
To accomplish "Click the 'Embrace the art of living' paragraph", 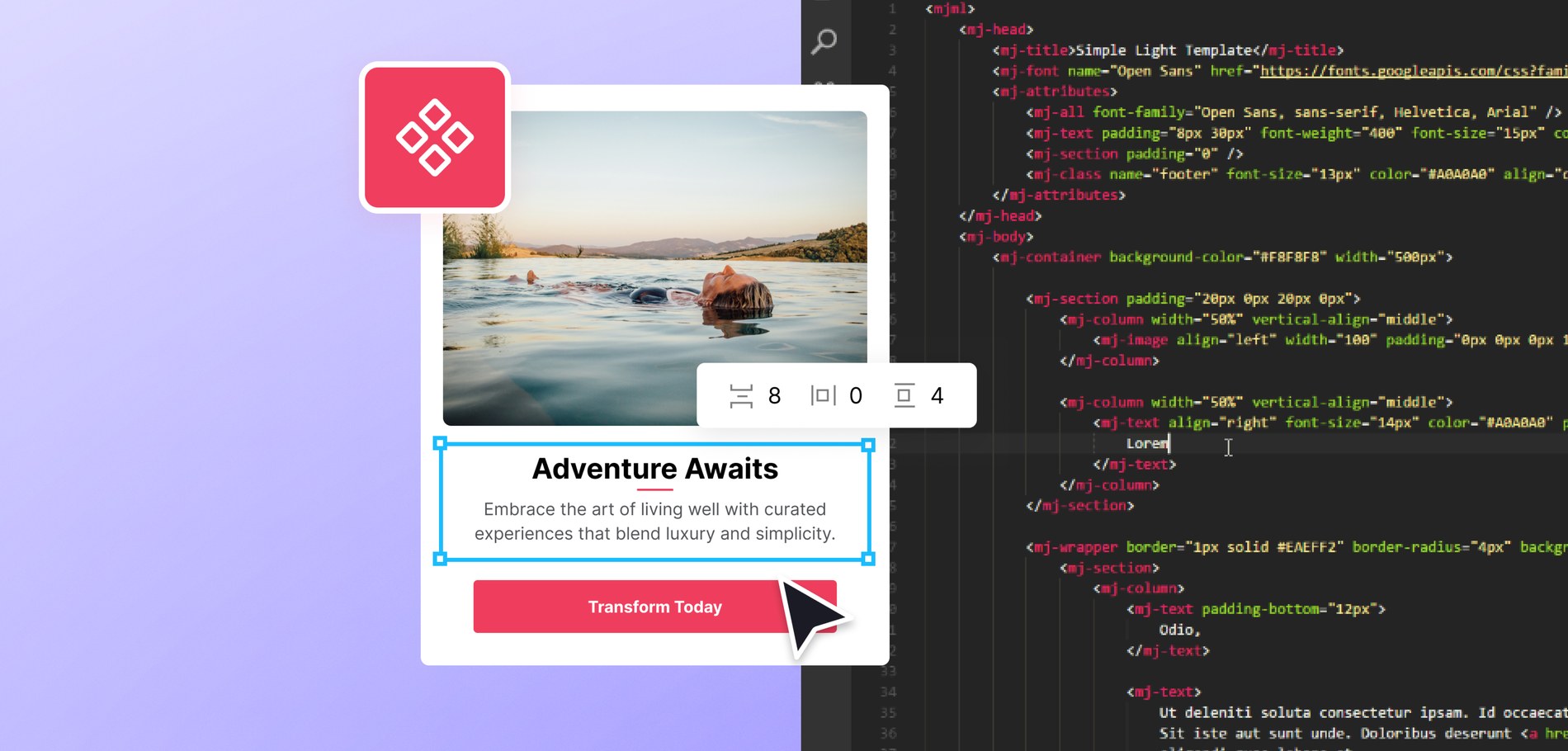I will (655, 522).
